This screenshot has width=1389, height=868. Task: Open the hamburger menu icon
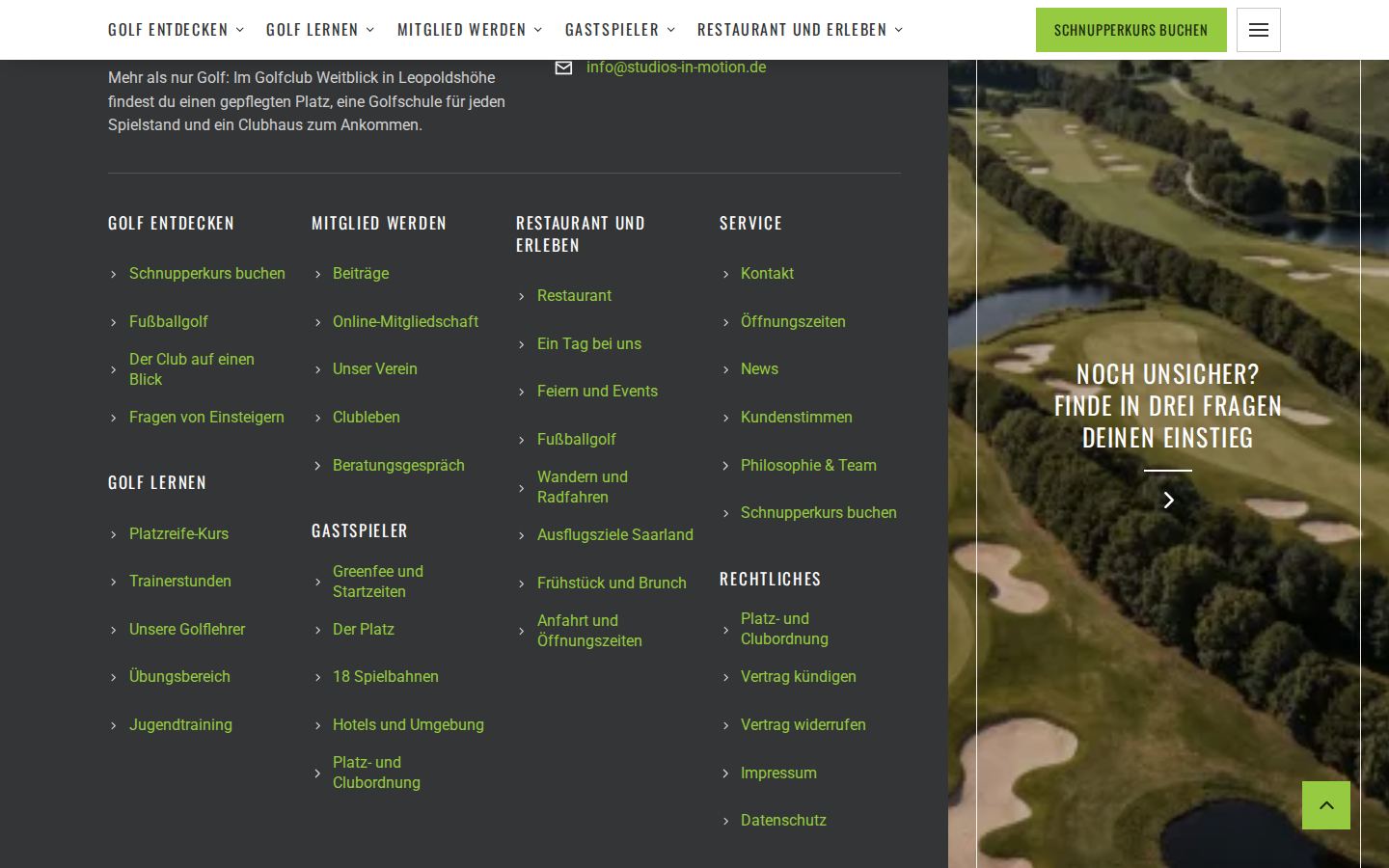1258,30
